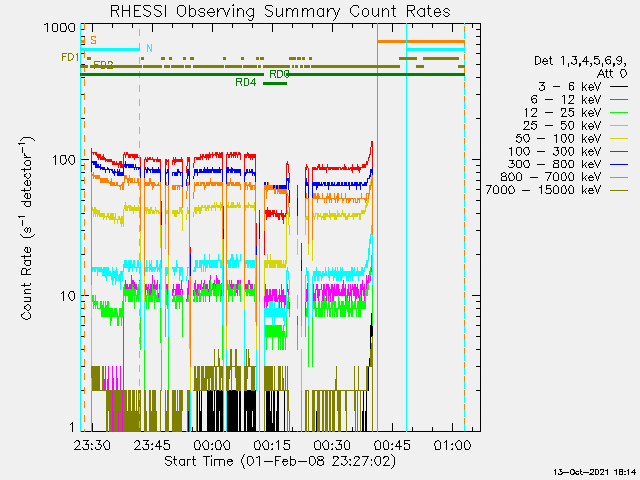Click the "00:30" x-axis tick label
Screen dimensions: 640x480
click(332, 445)
